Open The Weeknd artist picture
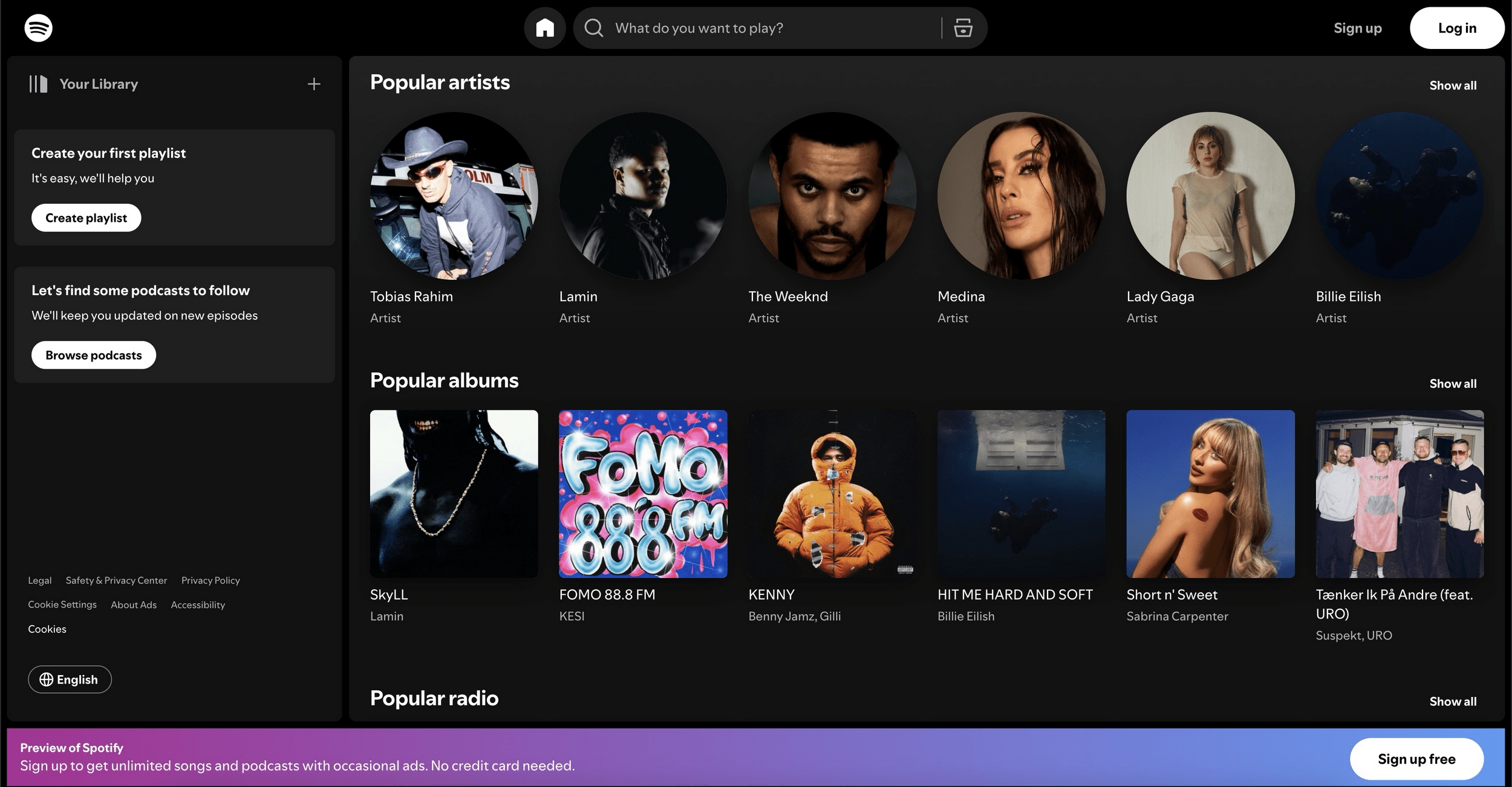The image size is (1512, 787). pos(832,196)
